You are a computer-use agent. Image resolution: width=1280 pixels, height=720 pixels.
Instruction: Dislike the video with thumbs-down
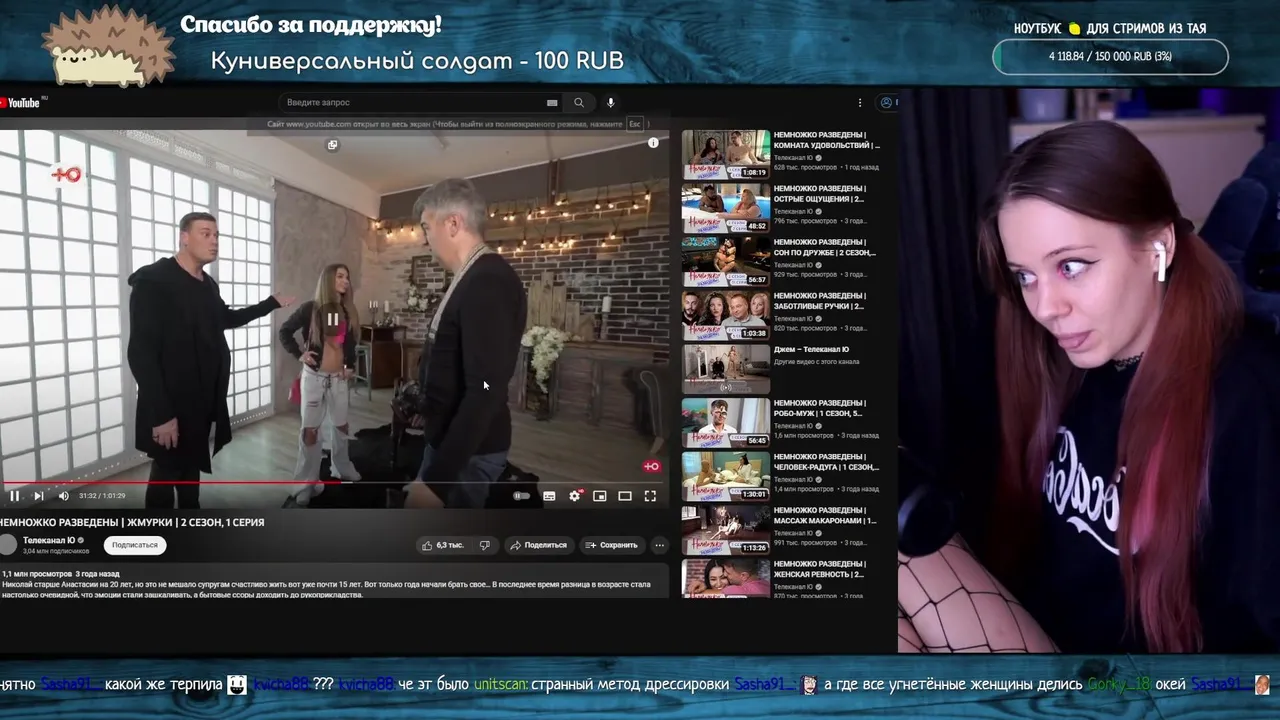tap(485, 545)
